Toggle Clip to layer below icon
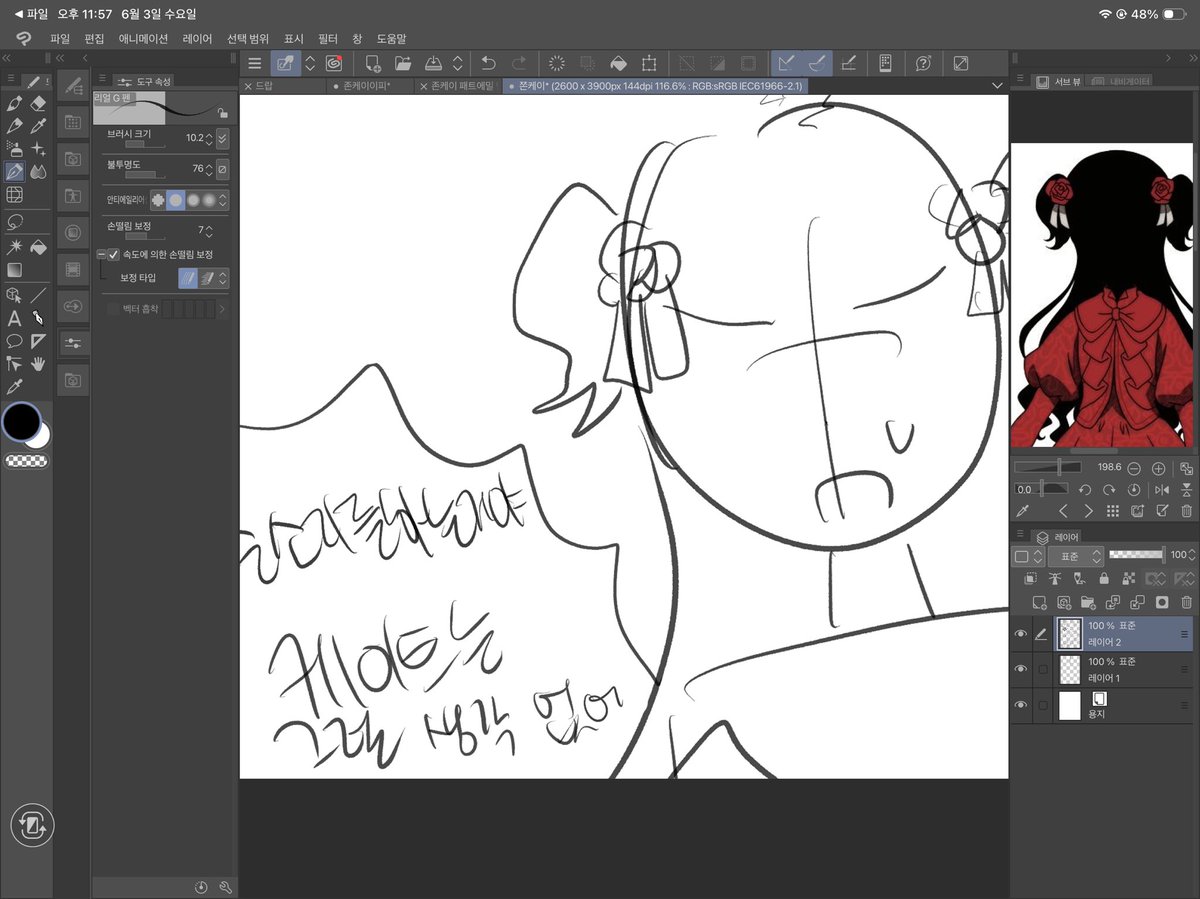The image size is (1200, 899). coord(1031,578)
